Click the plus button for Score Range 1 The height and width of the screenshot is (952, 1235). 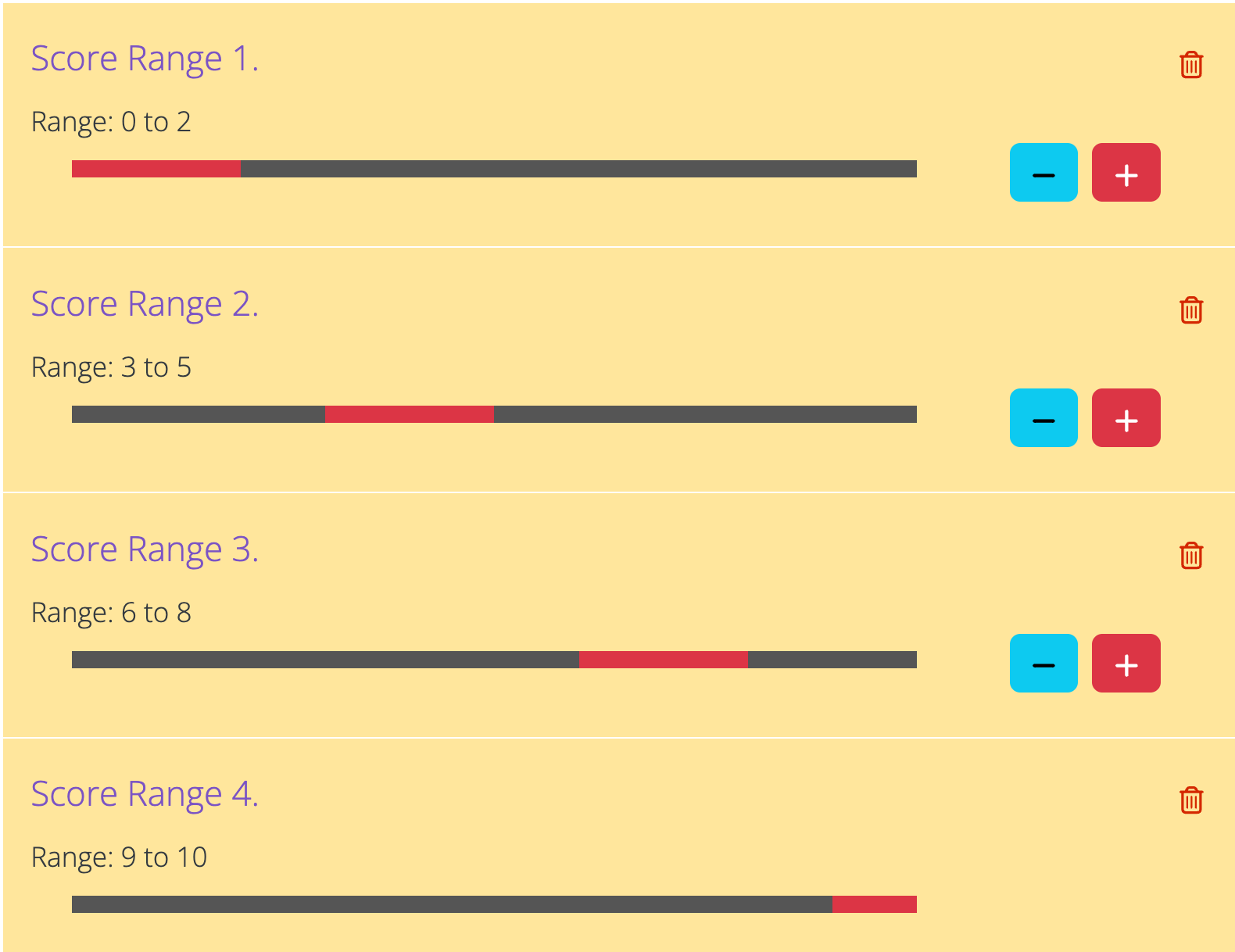pyautogui.click(x=1126, y=173)
